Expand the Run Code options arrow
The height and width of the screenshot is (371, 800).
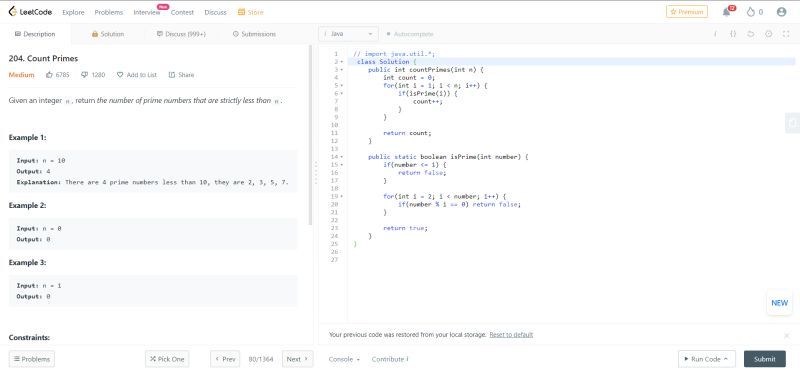click(726, 359)
